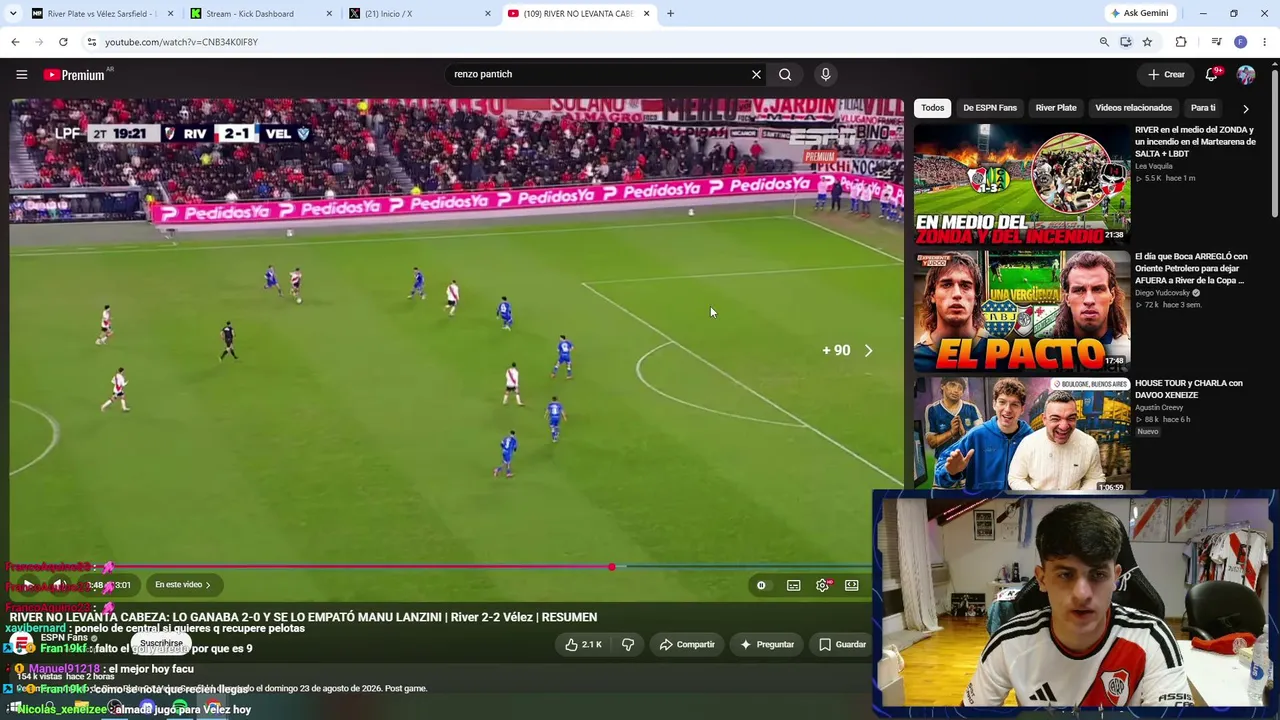Open 'RIVER en el medio del ZONDA' thumbnail

(x=1021, y=183)
